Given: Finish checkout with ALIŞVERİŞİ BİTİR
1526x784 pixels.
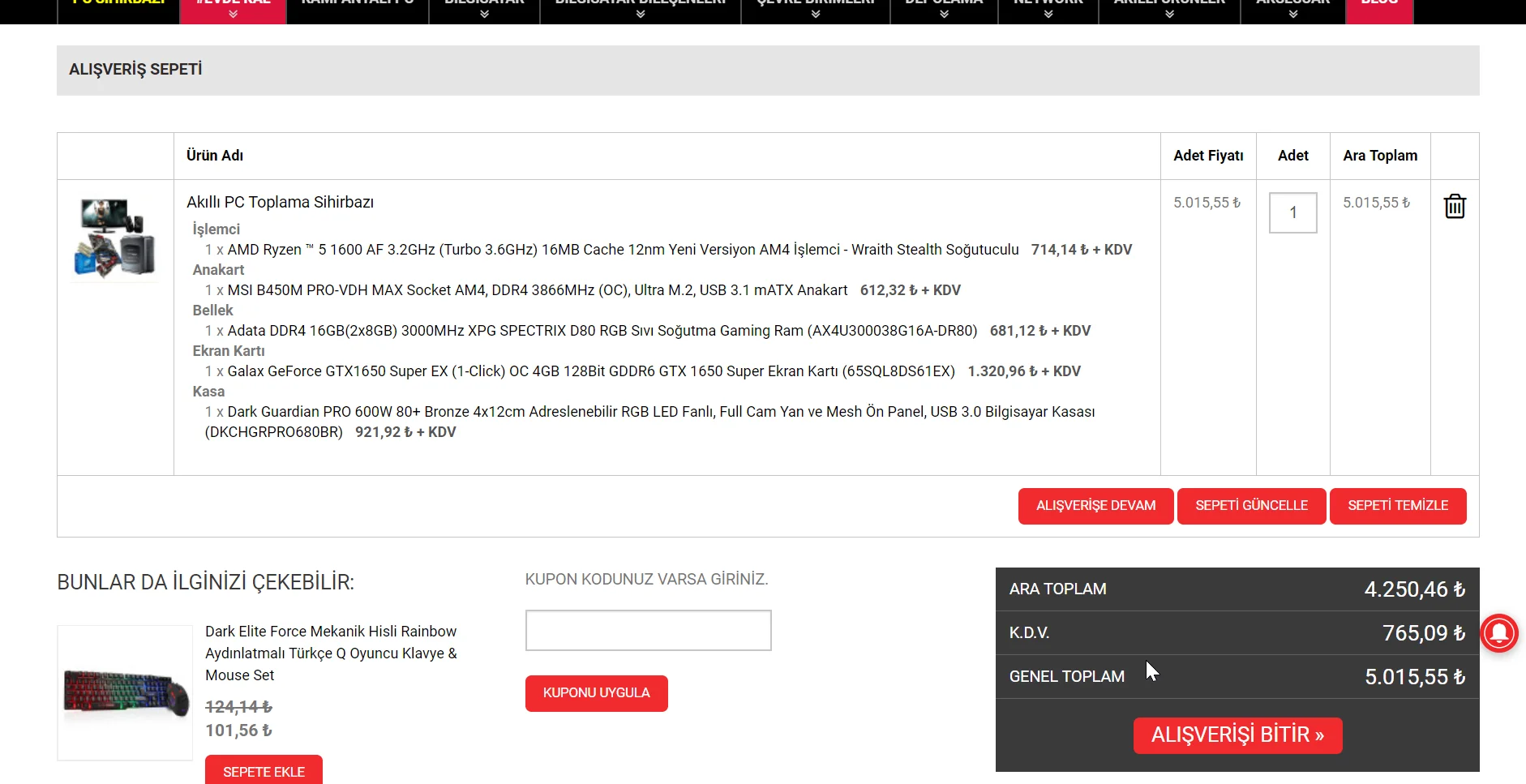Looking at the screenshot, I should point(1237,735).
